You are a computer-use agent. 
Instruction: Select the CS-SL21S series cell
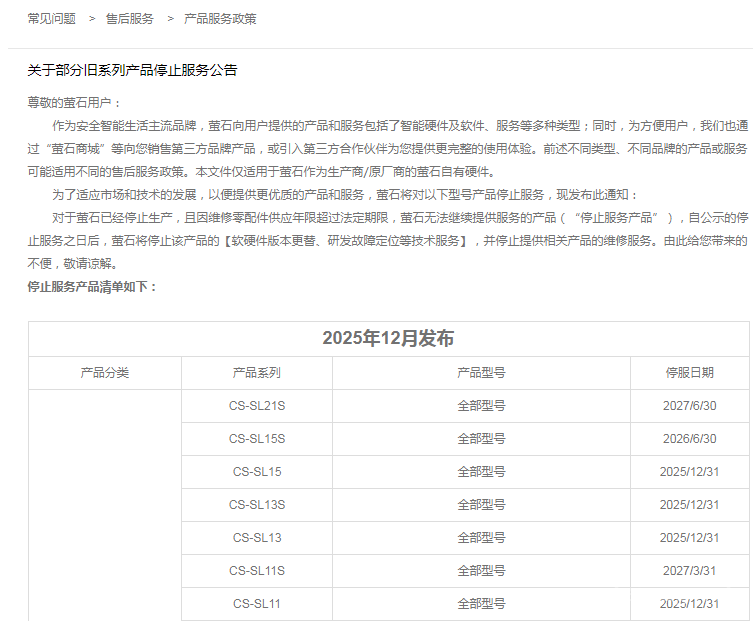(257, 405)
